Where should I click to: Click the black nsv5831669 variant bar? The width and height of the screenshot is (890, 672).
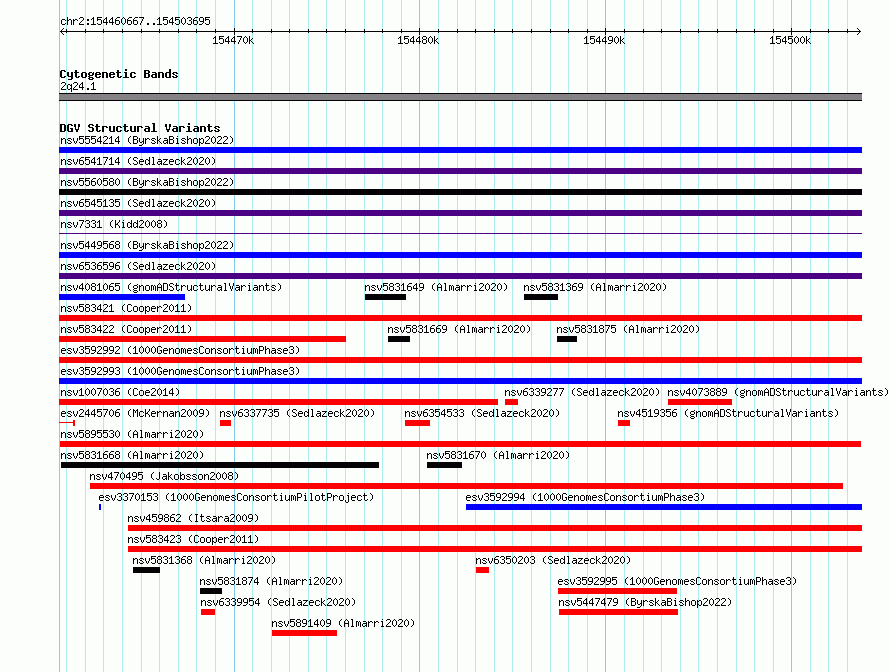tap(399, 339)
